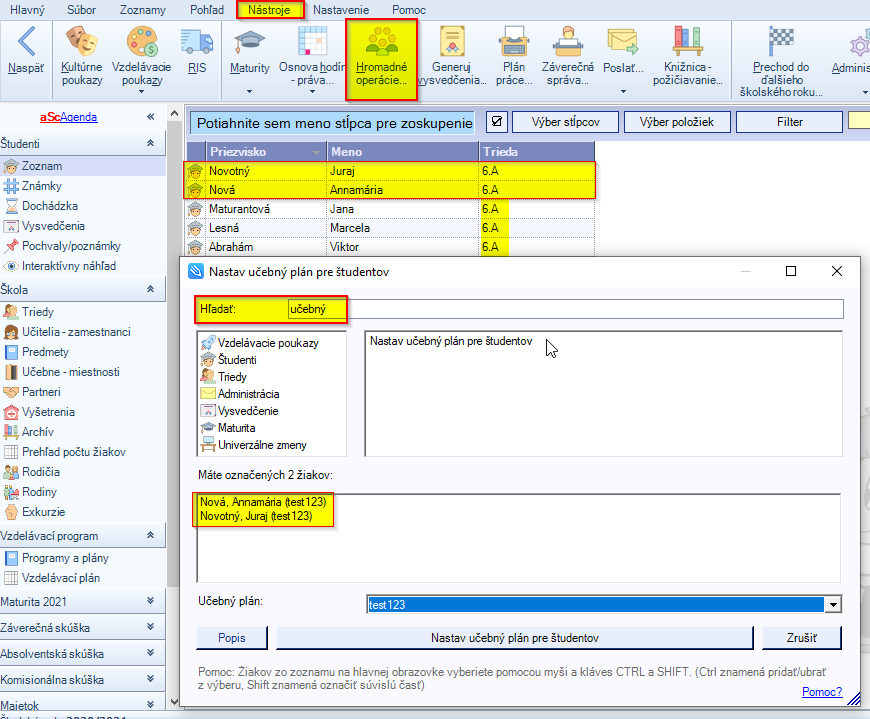Click the Poslať envelope icon
870x719 pixels.
click(x=623, y=42)
